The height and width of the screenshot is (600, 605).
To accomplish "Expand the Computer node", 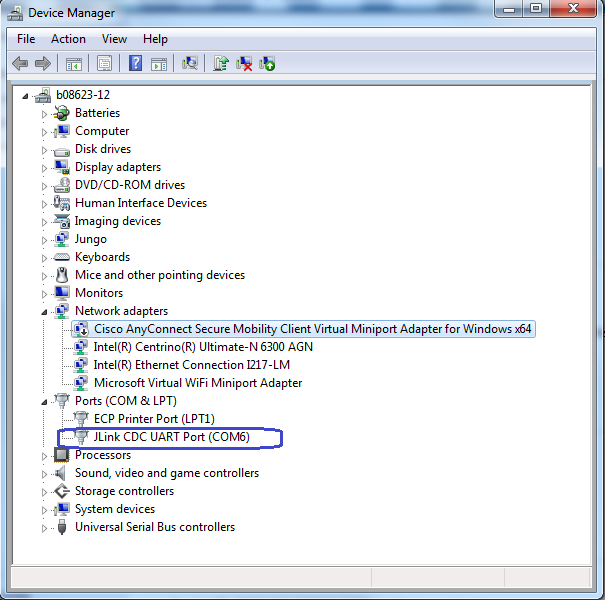I will [44, 132].
